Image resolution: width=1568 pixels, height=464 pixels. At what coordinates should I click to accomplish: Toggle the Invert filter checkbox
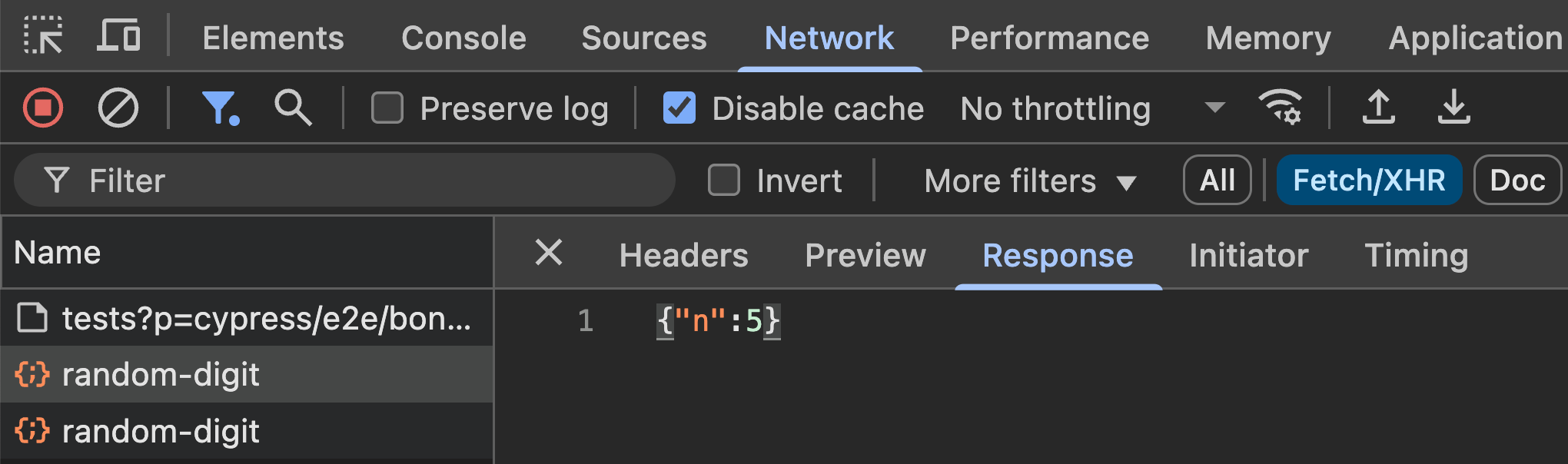(723, 180)
